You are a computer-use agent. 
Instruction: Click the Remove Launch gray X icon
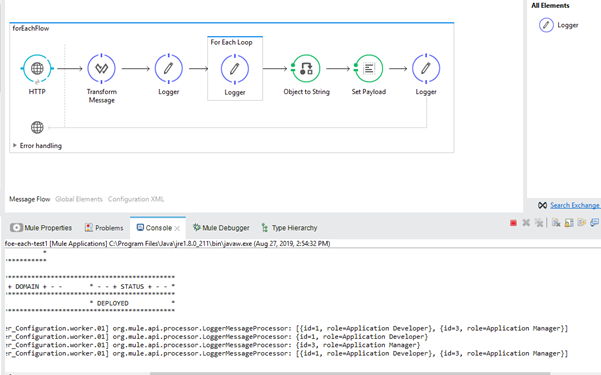pos(526,223)
